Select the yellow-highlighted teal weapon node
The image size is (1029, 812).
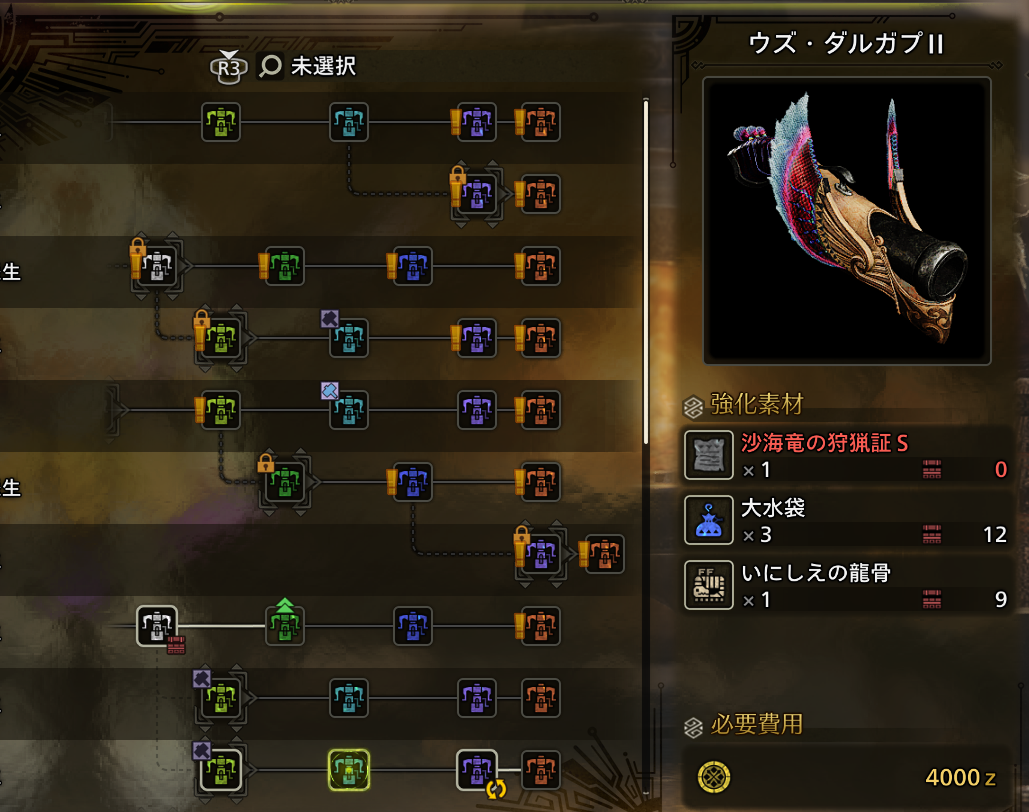coord(348,770)
